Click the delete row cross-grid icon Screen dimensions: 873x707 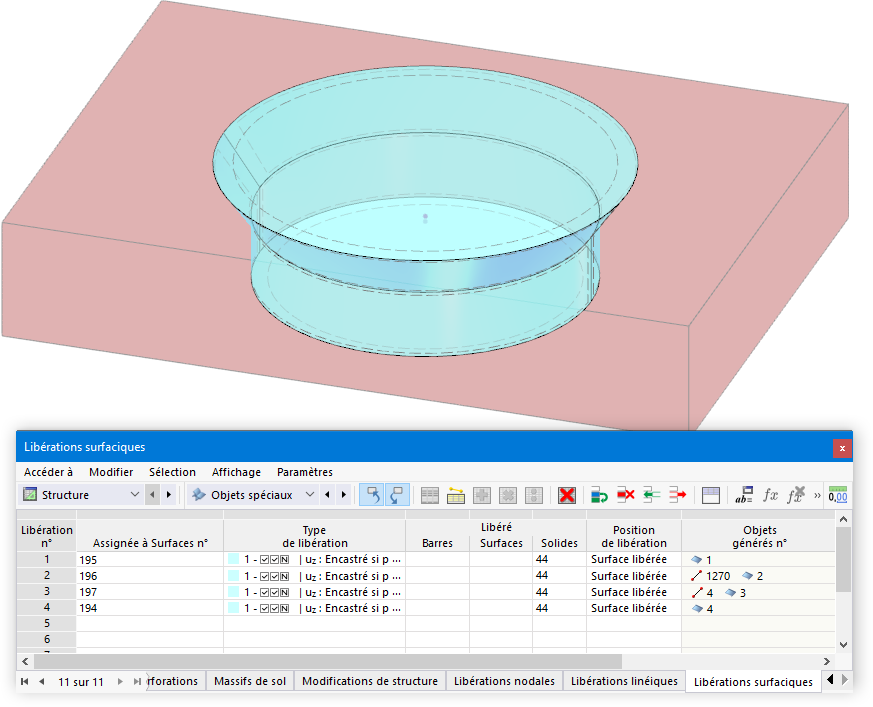pos(508,495)
